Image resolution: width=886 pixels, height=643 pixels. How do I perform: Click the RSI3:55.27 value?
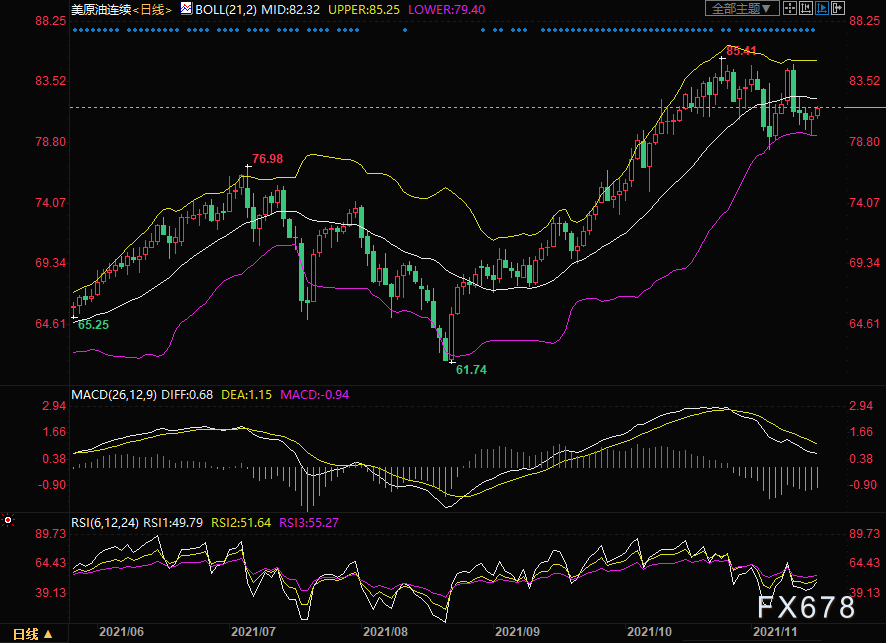coord(309,523)
